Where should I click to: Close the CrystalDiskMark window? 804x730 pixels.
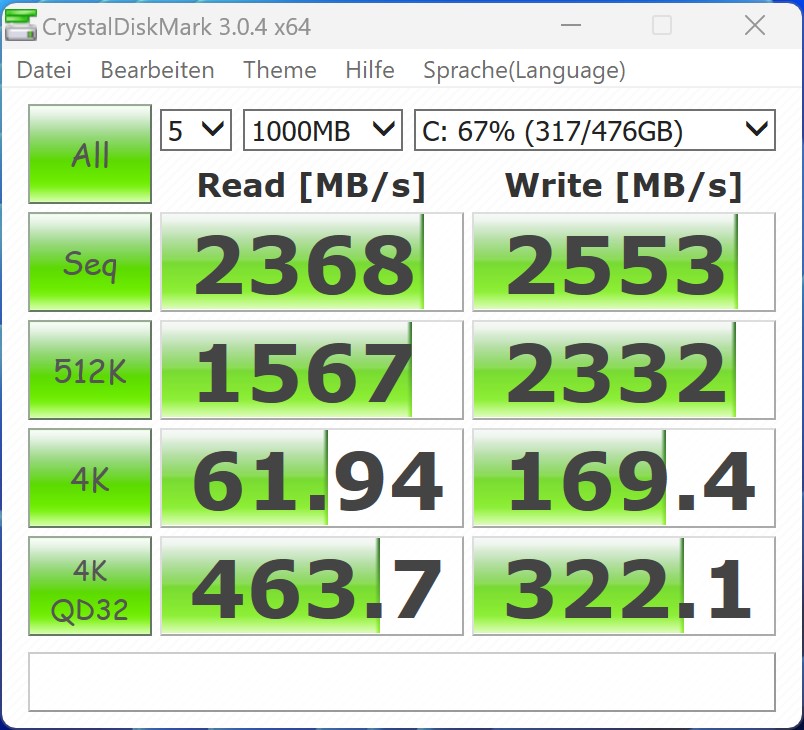pos(755,25)
